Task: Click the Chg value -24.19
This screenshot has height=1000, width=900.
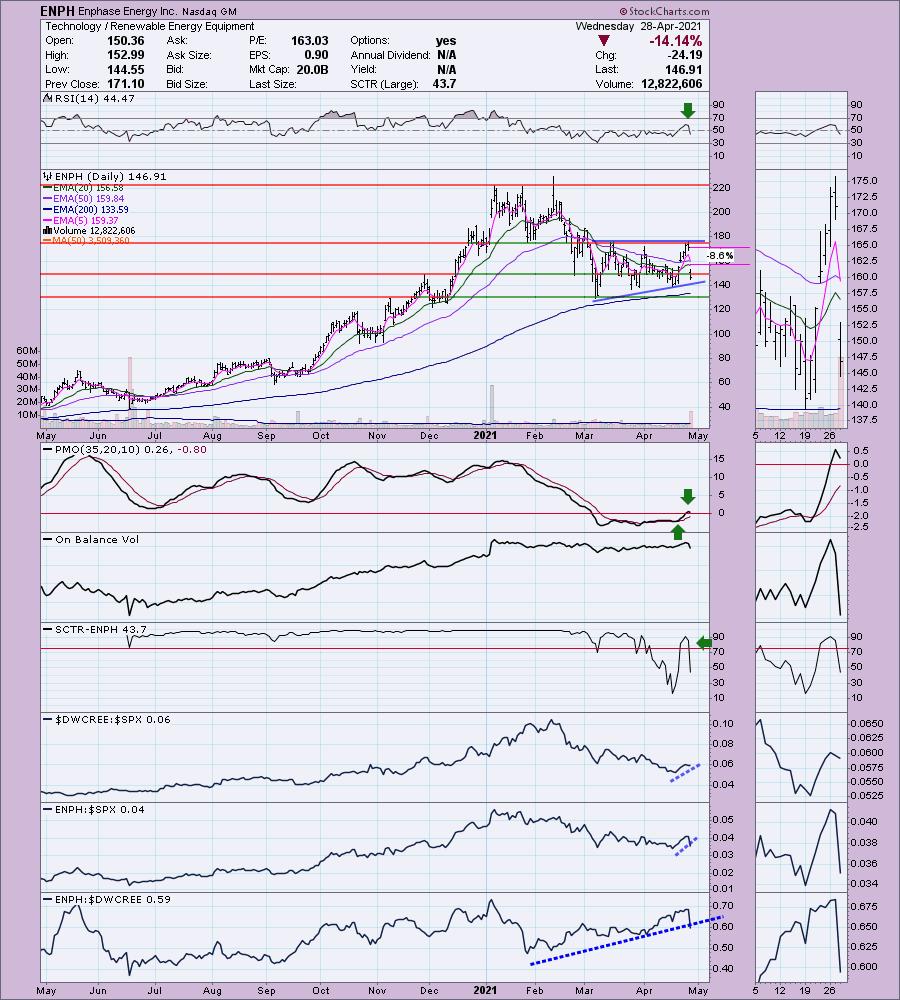Action: pos(684,55)
